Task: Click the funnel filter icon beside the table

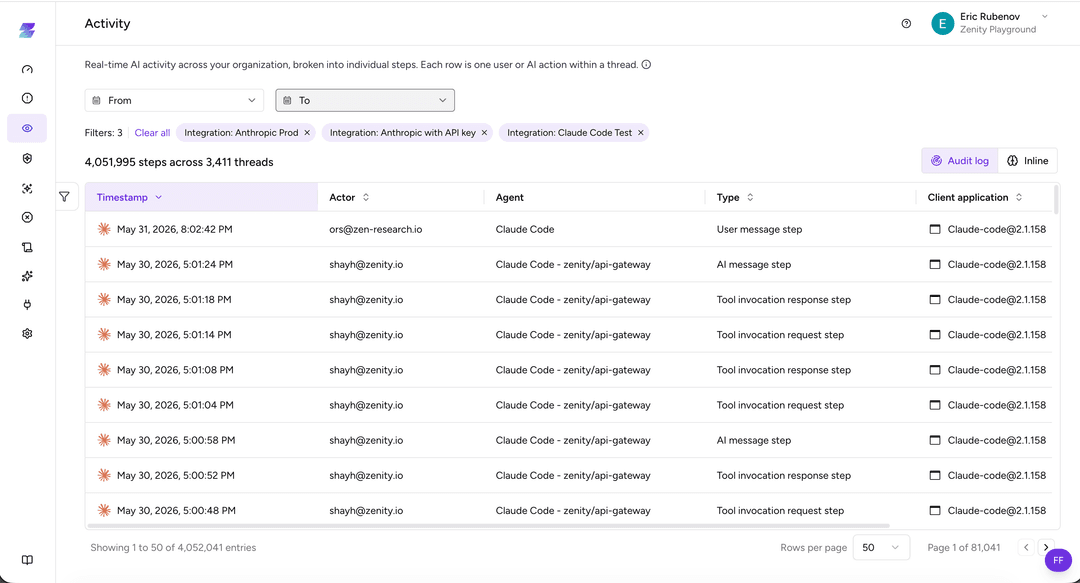Action: [x=64, y=196]
